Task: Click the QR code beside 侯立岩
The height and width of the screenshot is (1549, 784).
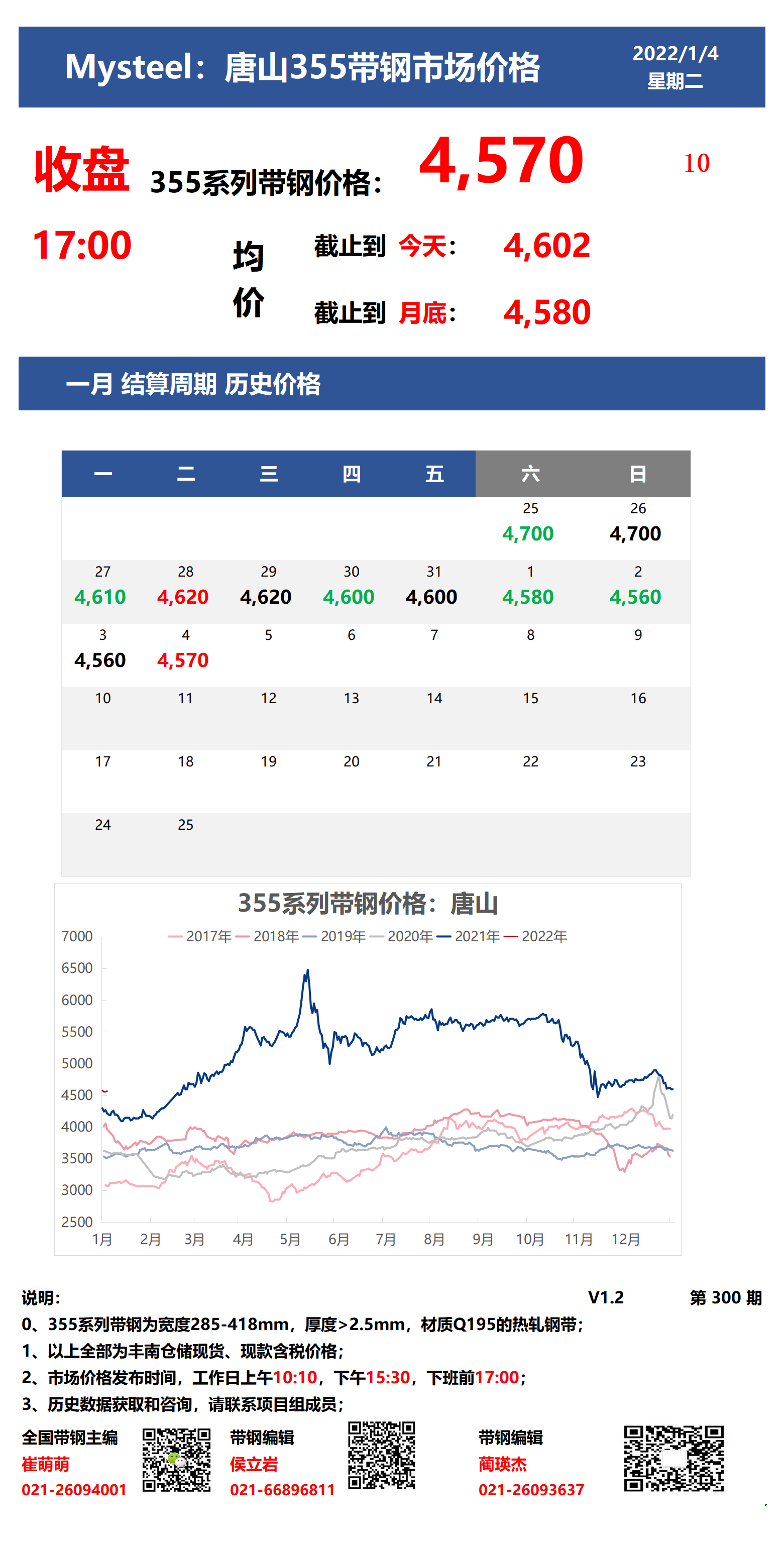Action: pyautogui.click(x=382, y=1456)
